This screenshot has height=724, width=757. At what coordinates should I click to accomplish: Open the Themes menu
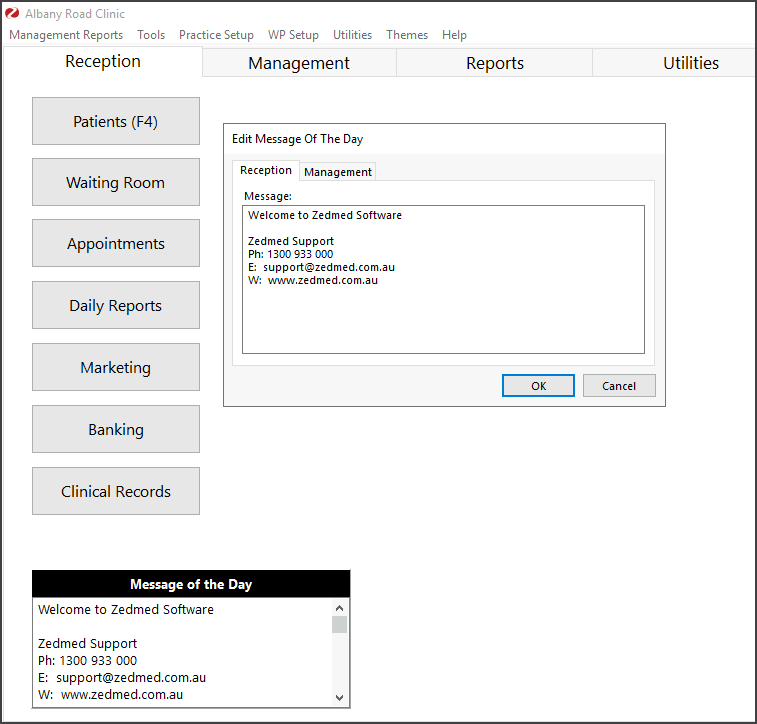point(407,35)
